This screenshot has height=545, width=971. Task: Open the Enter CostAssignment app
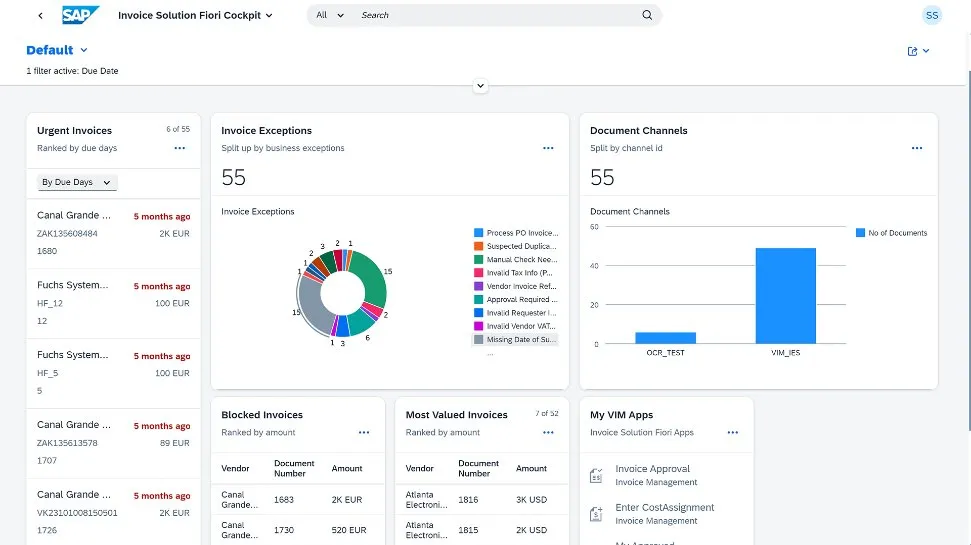(664, 508)
